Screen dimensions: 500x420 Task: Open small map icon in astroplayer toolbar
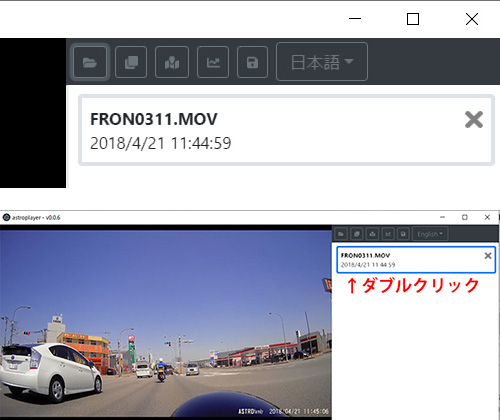pos(372,234)
